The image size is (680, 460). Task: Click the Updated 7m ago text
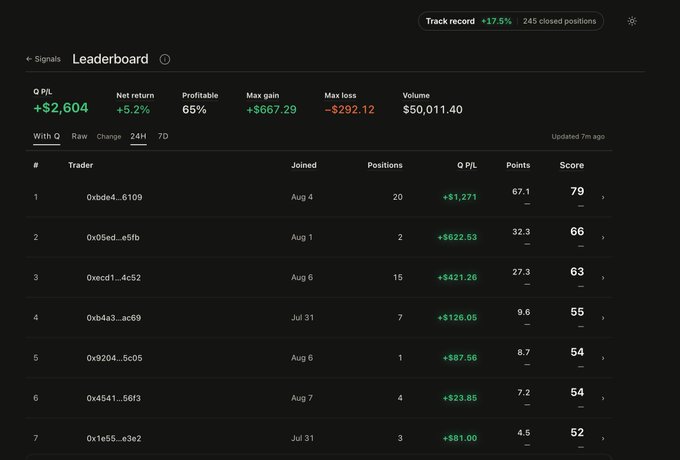pos(578,137)
